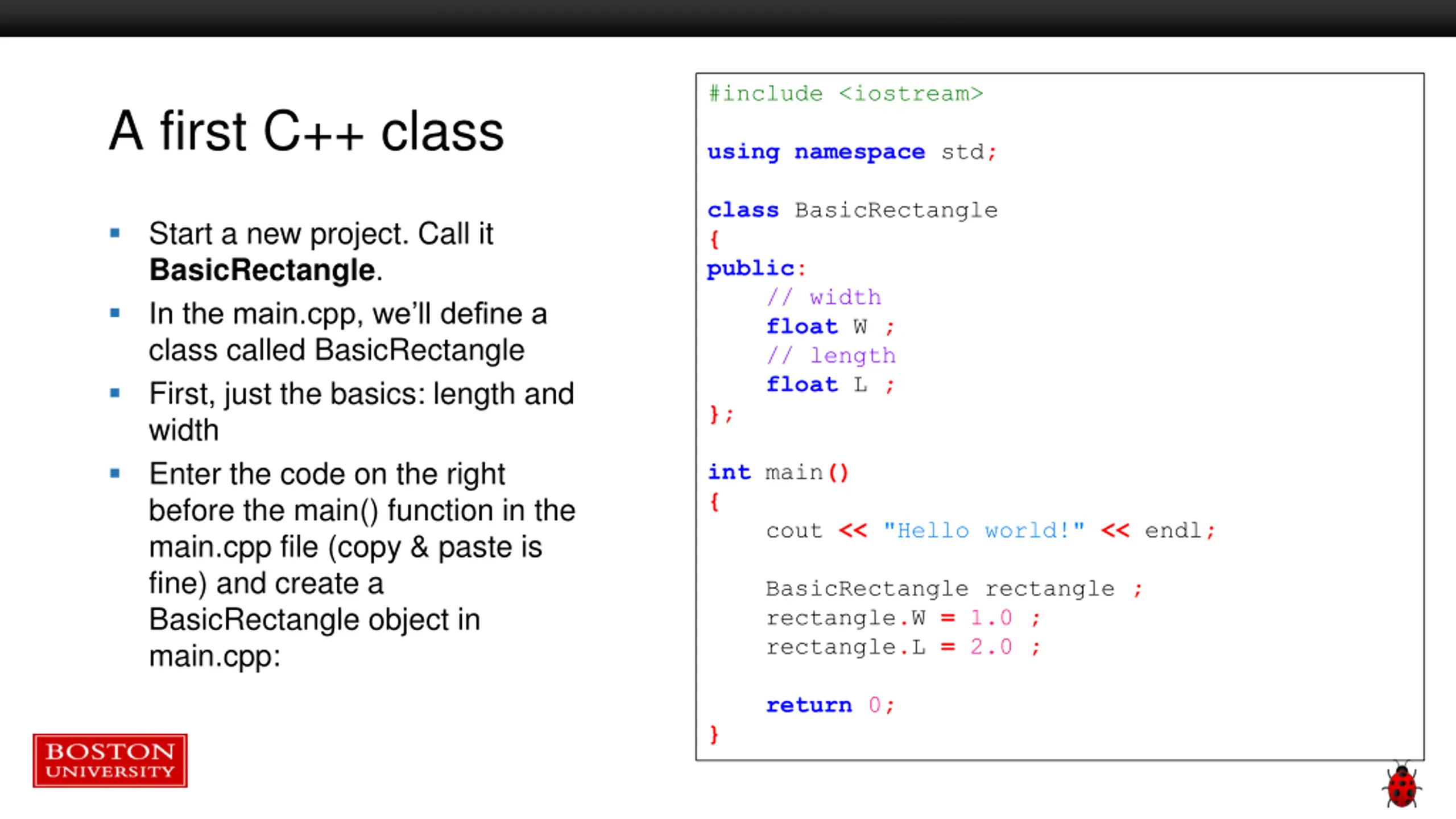This screenshot has height=819, width=1456.
Task: Click the bullet beside "First, just the basics"
Action: [115, 393]
